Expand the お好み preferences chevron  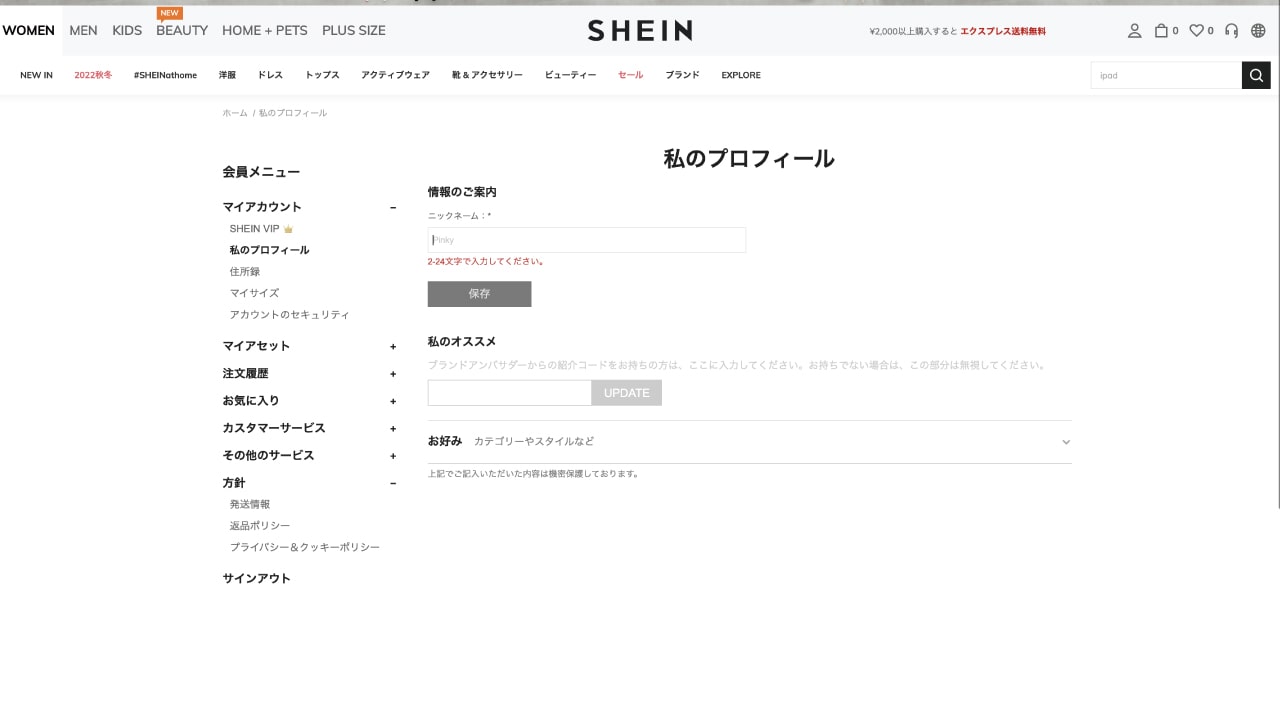click(x=1066, y=442)
